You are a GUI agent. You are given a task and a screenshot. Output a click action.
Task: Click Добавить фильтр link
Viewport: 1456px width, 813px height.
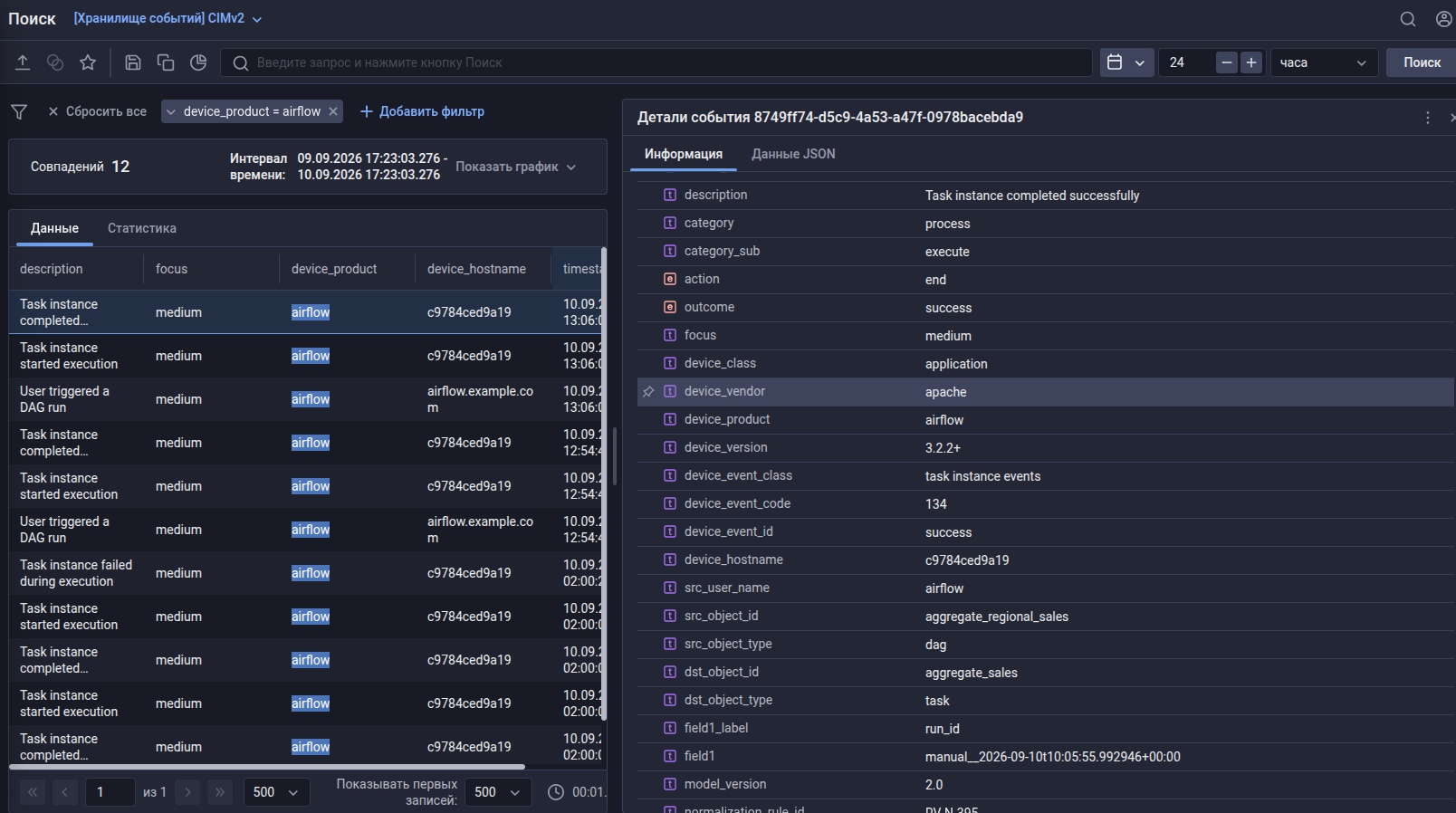(x=422, y=111)
